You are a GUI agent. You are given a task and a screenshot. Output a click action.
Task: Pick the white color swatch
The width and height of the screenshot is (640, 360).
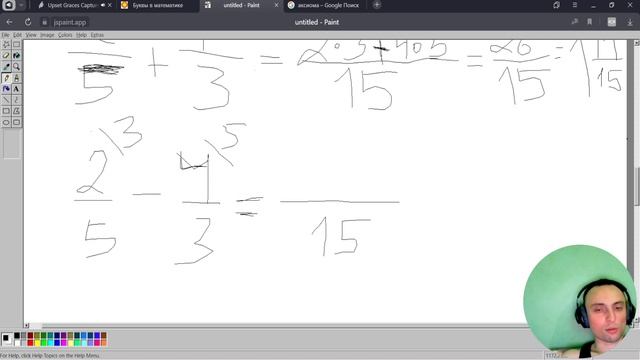pos(17,342)
